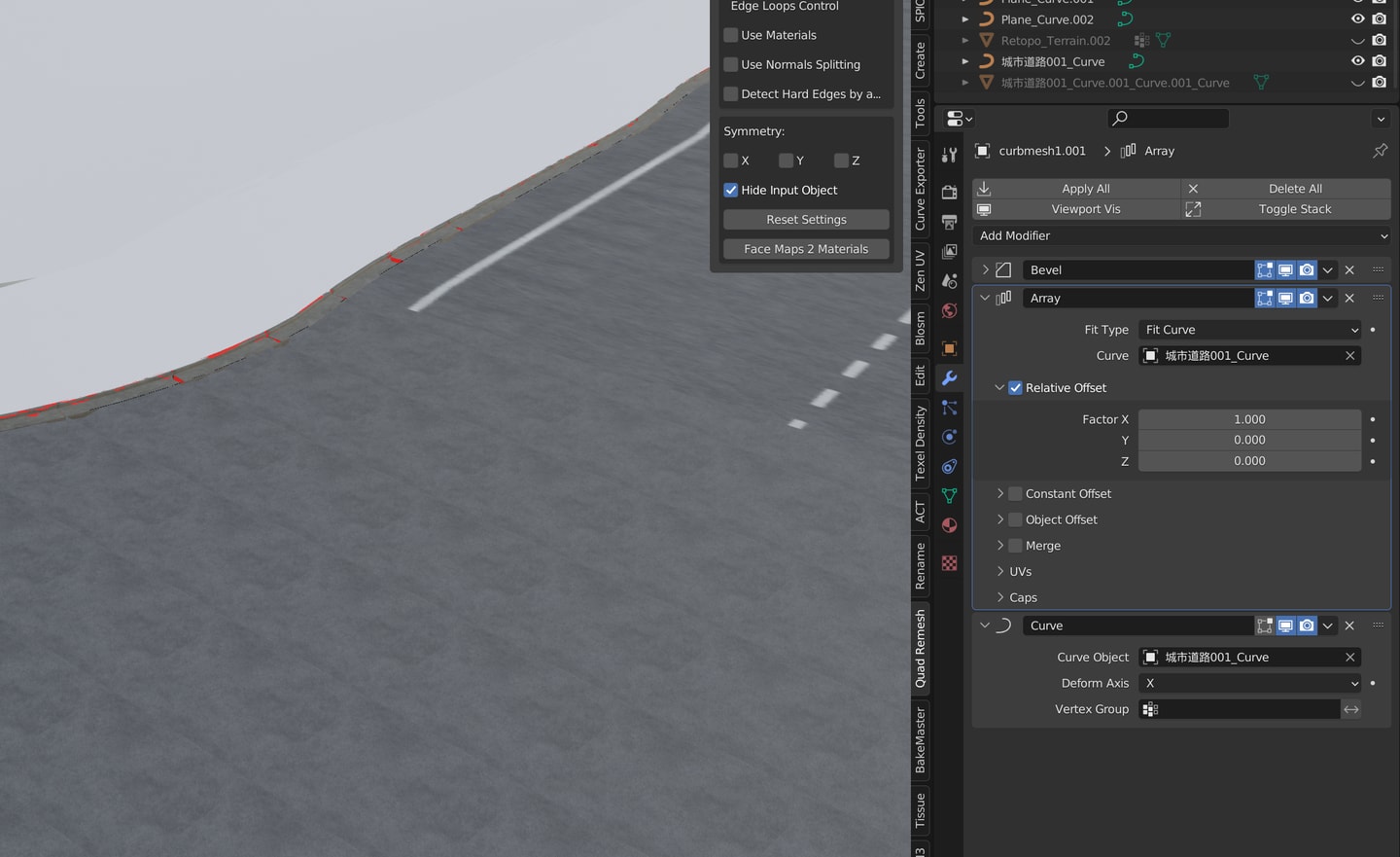1400x857 pixels.
Task: Enable Y symmetry checkbox
Action: coord(786,161)
